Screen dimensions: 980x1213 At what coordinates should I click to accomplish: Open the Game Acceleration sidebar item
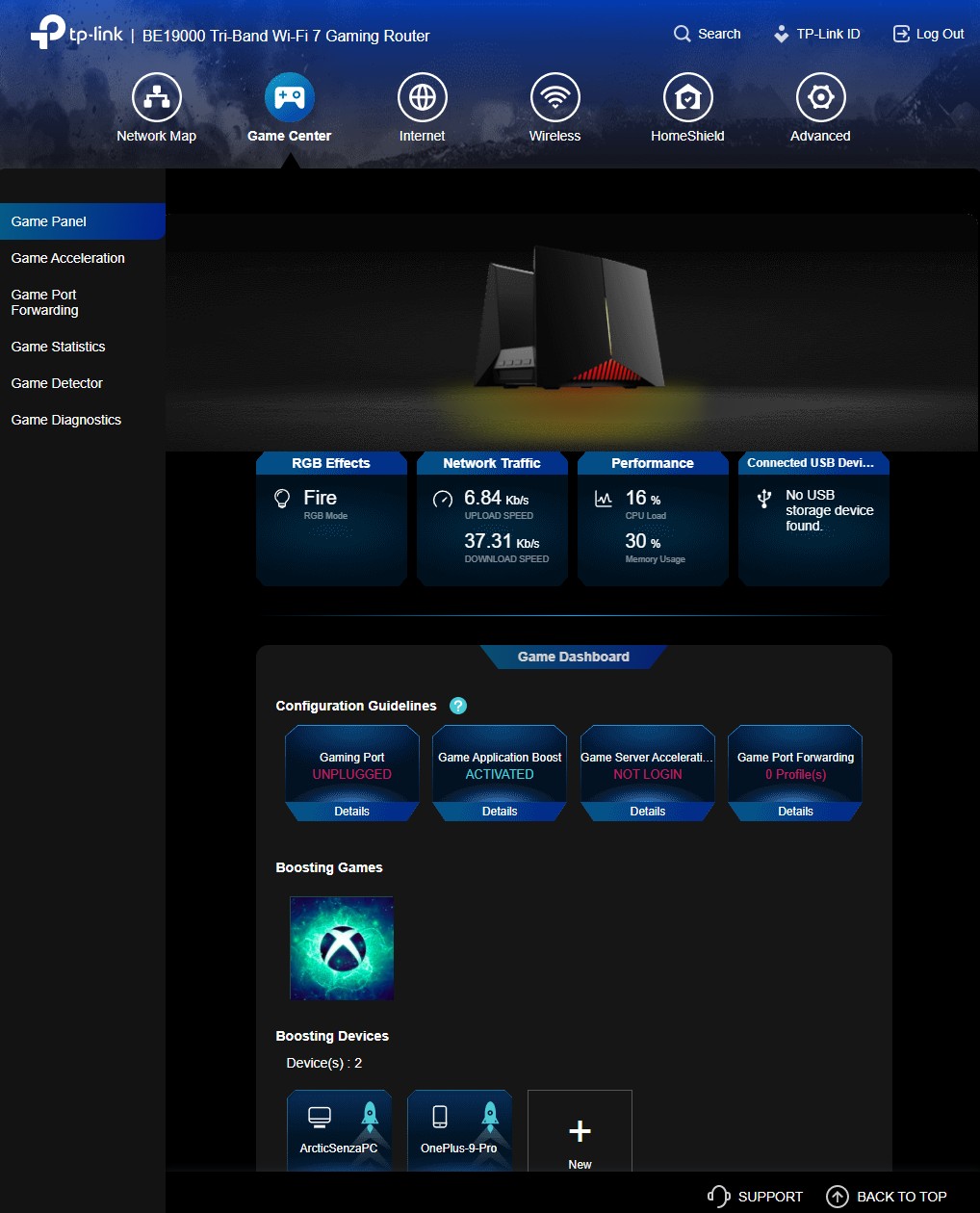click(68, 258)
